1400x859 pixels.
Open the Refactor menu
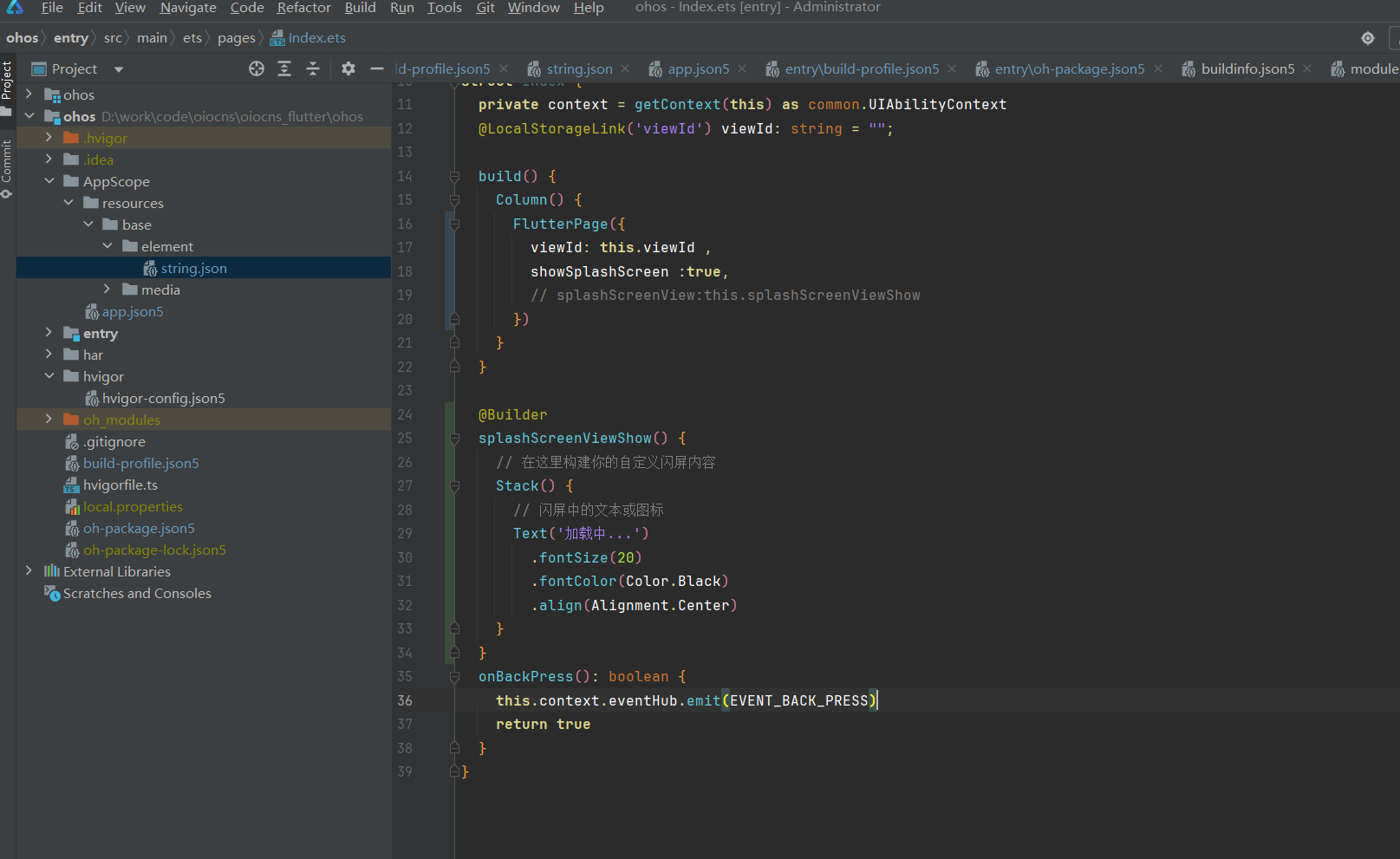pyautogui.click(x=304, y=8)
